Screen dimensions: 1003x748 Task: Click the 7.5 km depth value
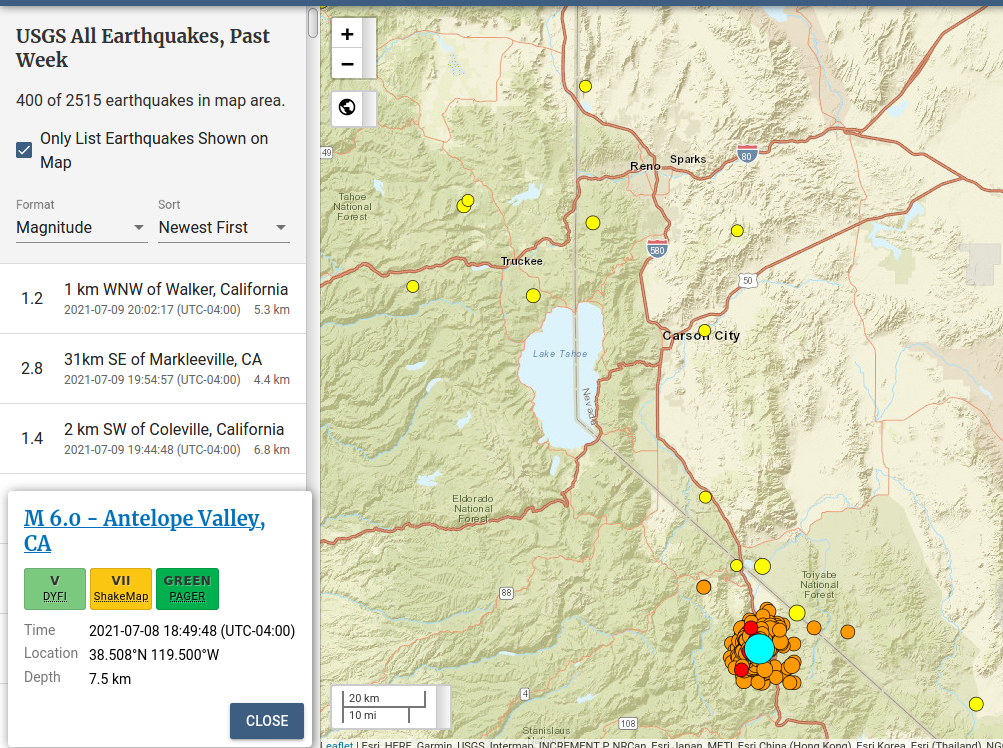tap(110, 679)
